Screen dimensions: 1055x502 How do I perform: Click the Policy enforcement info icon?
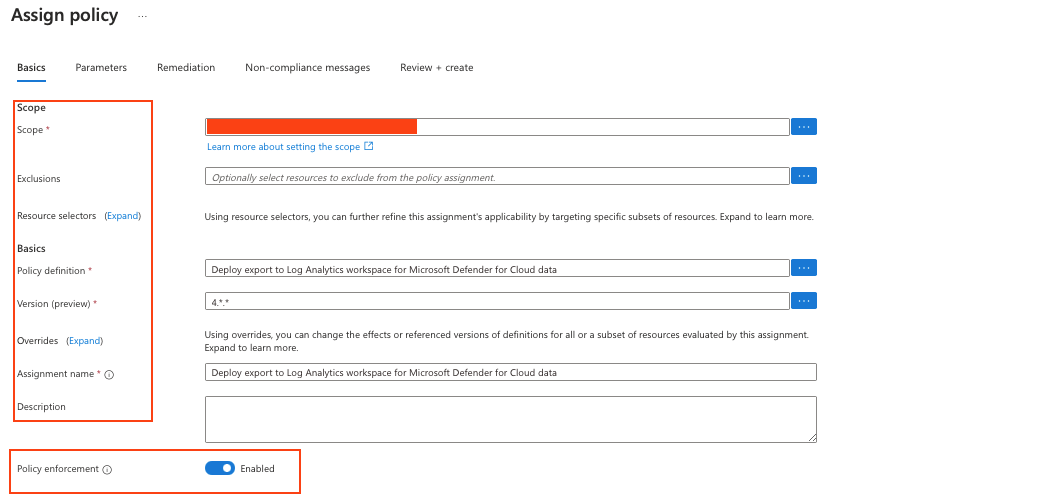[x=107, y=470]
